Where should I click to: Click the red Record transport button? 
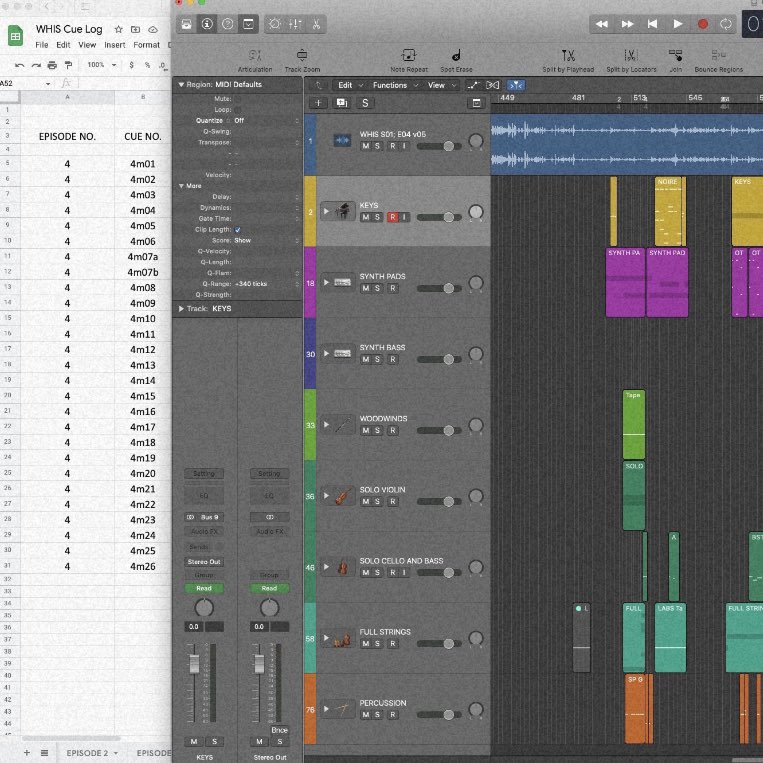click(x=702, y=24)
